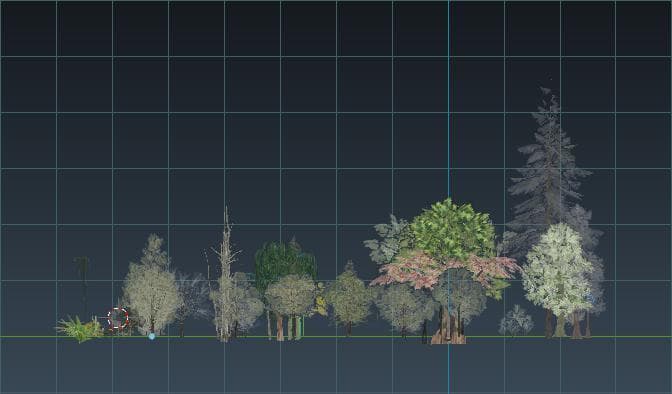Select the green fern plant at far left
The image size is (672, 394).
[x=79, y=329]
